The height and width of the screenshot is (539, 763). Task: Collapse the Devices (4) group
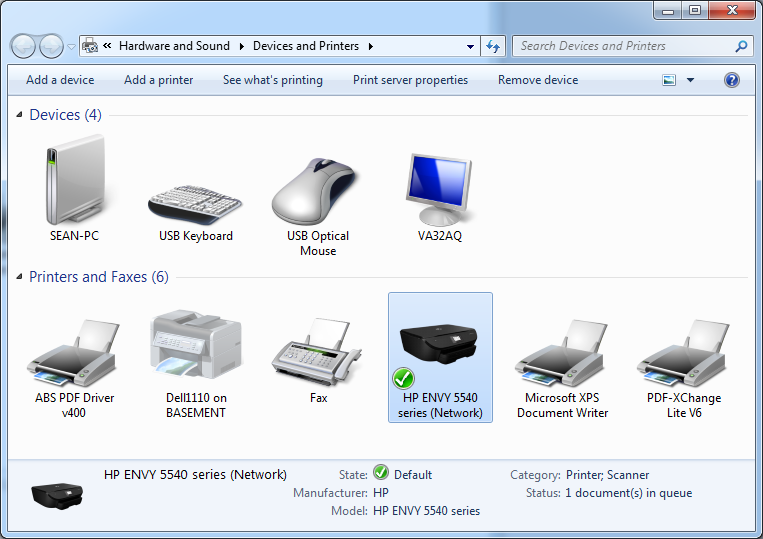(19, 115)
